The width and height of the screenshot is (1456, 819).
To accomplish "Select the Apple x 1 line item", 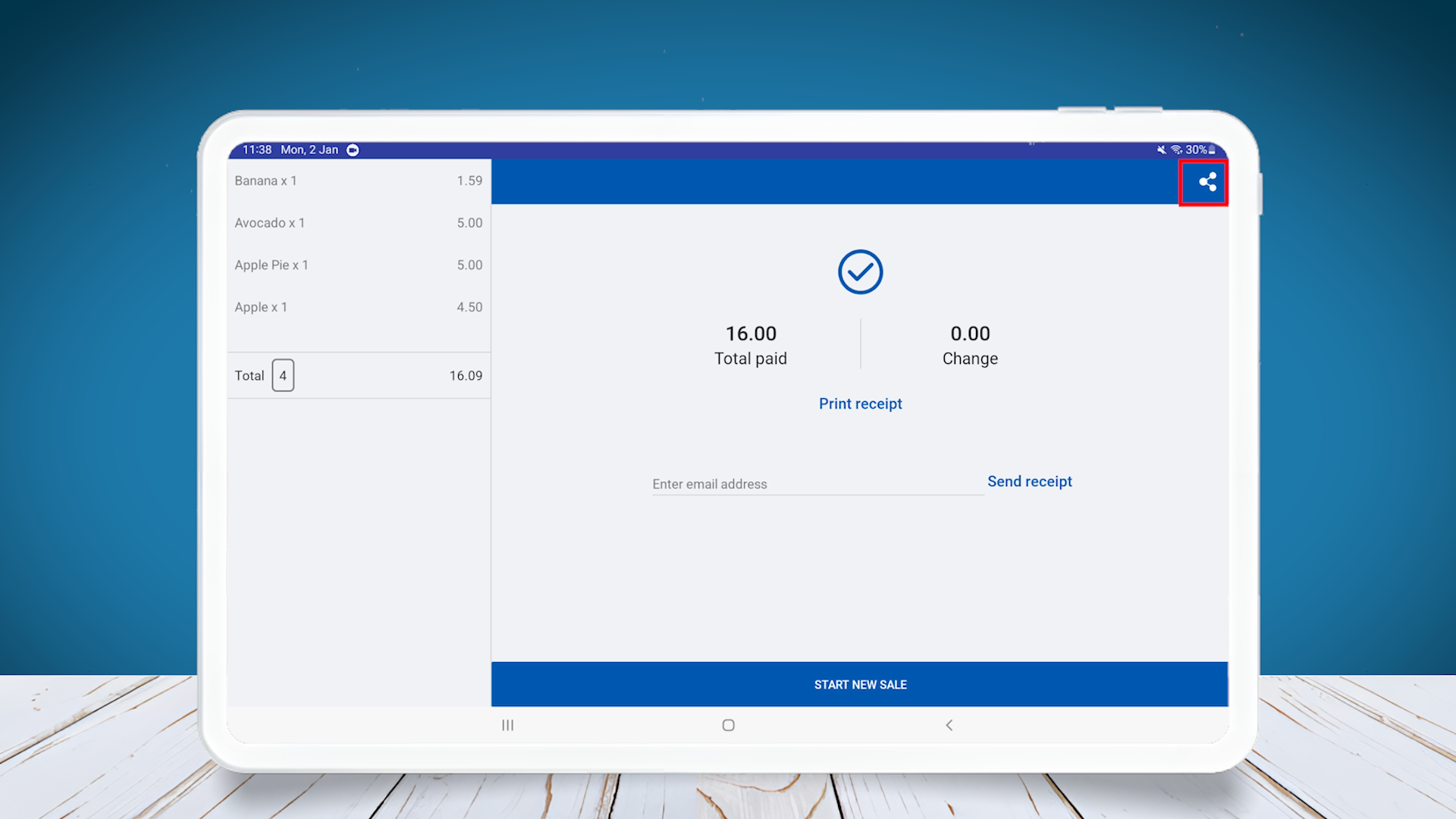I will tap(358, 307).
